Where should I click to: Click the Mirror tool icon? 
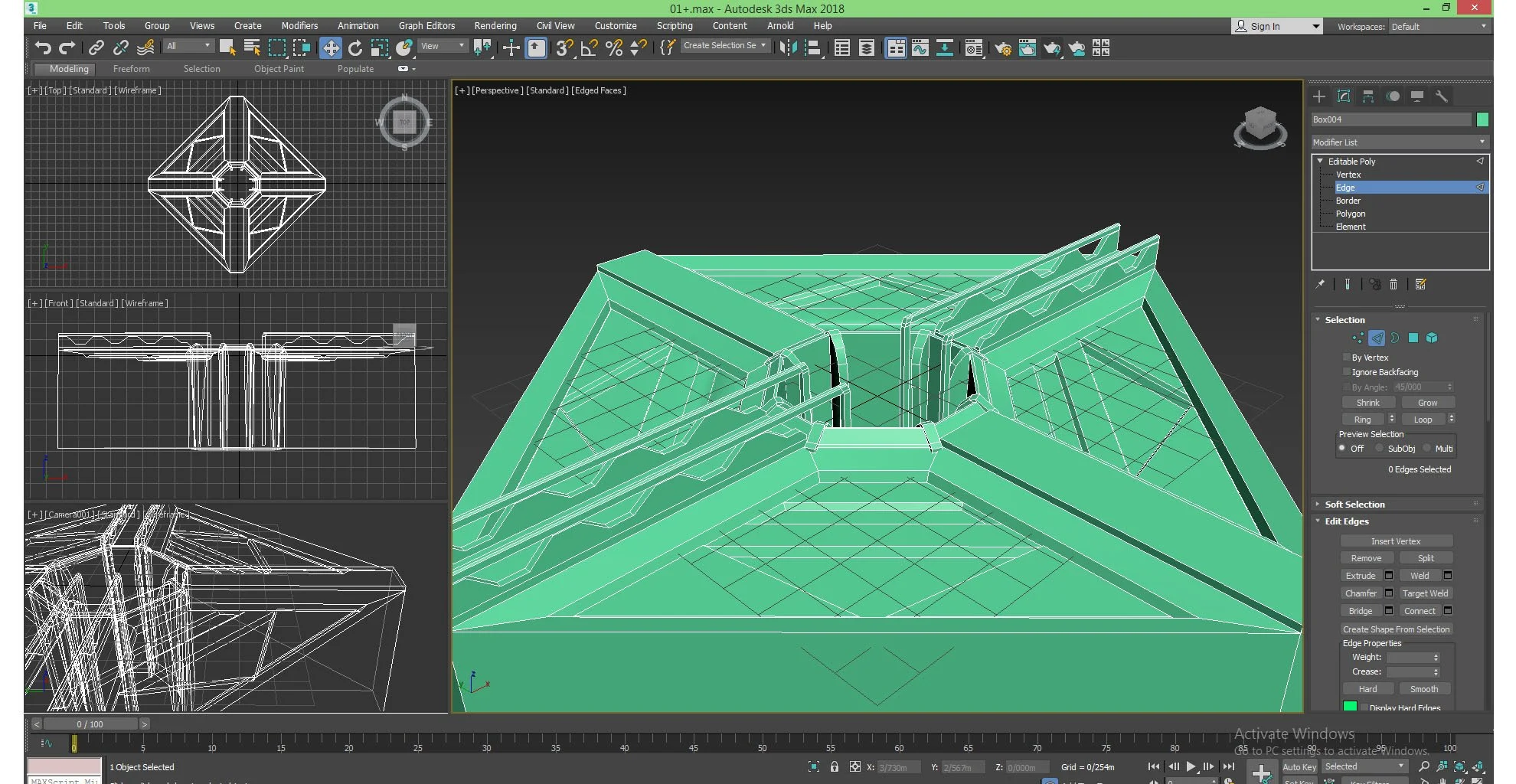coord(787,48)
